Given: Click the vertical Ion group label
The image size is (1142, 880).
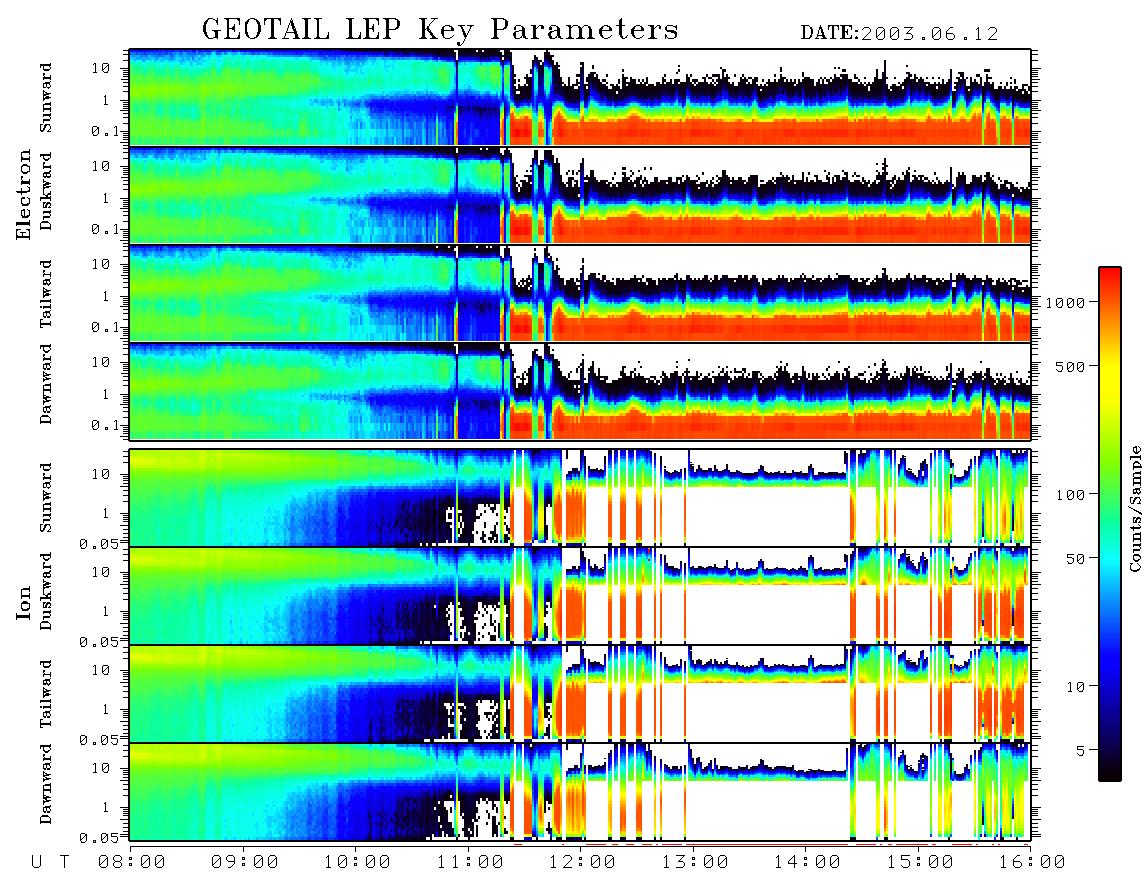Looking at the screenshot, I should coord(24,602).
